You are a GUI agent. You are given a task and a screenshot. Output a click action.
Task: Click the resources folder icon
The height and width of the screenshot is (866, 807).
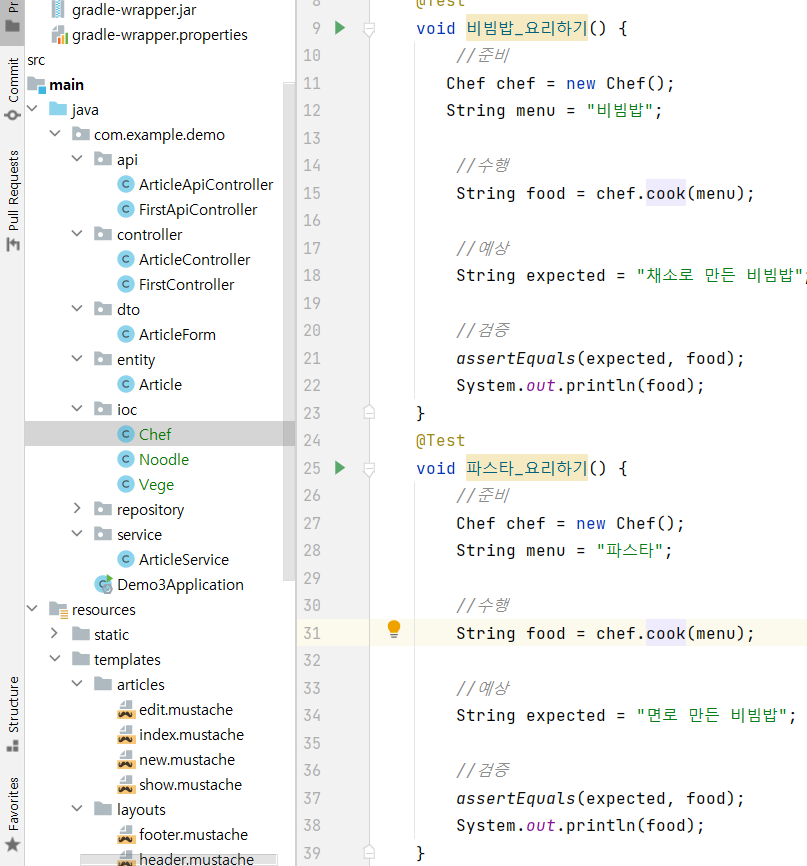click(59, 609)
